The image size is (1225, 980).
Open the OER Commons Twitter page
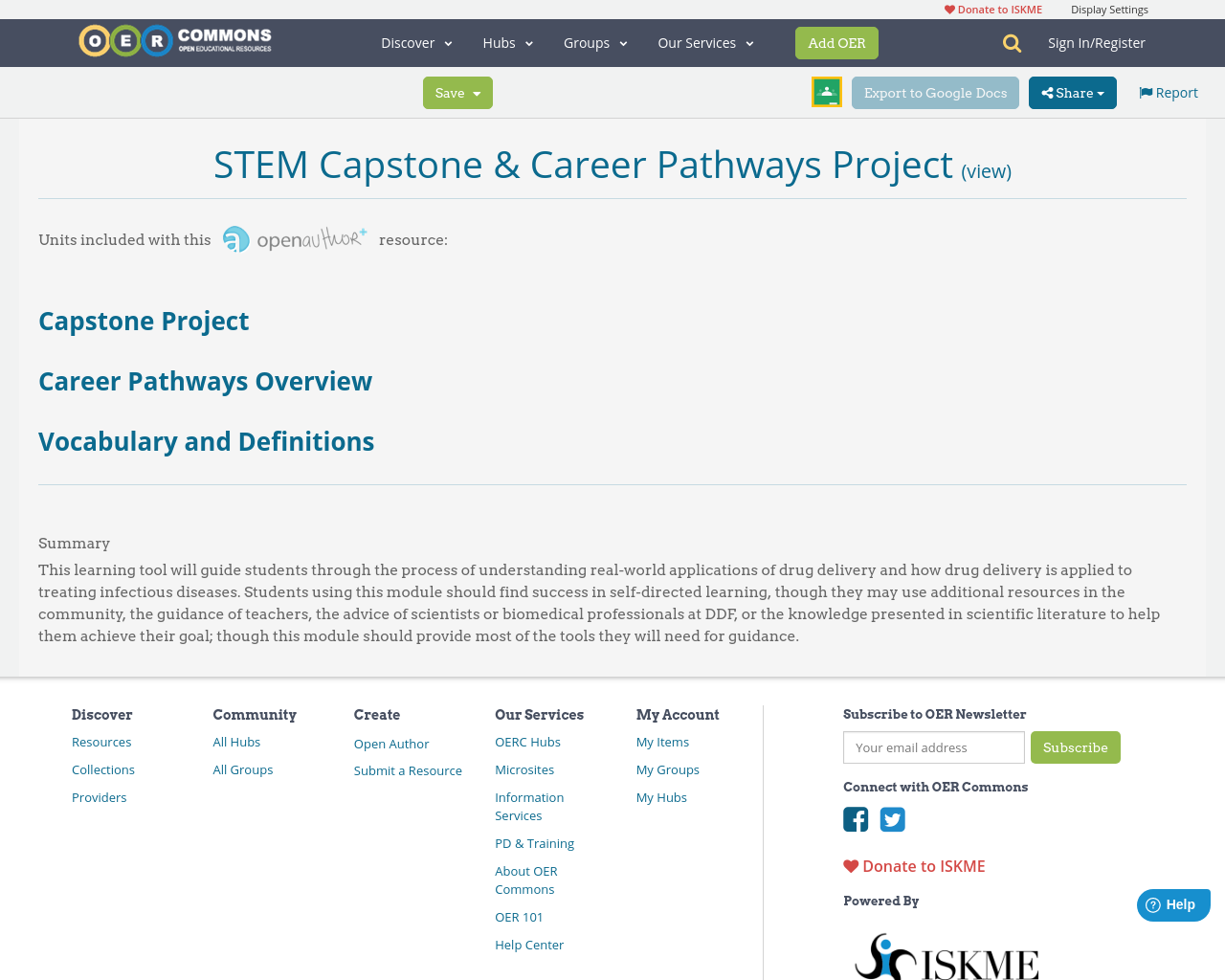click(892, 818)
